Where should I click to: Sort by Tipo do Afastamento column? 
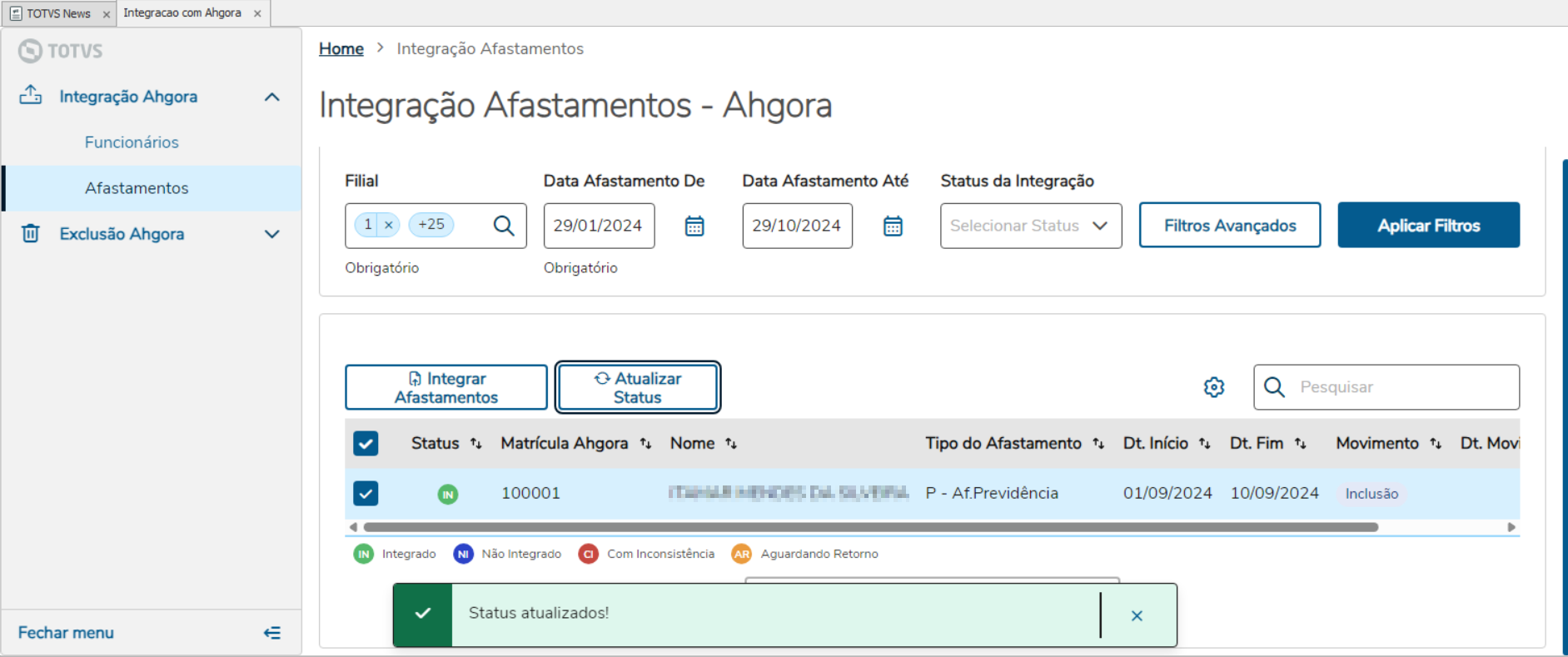(1098, 444)
